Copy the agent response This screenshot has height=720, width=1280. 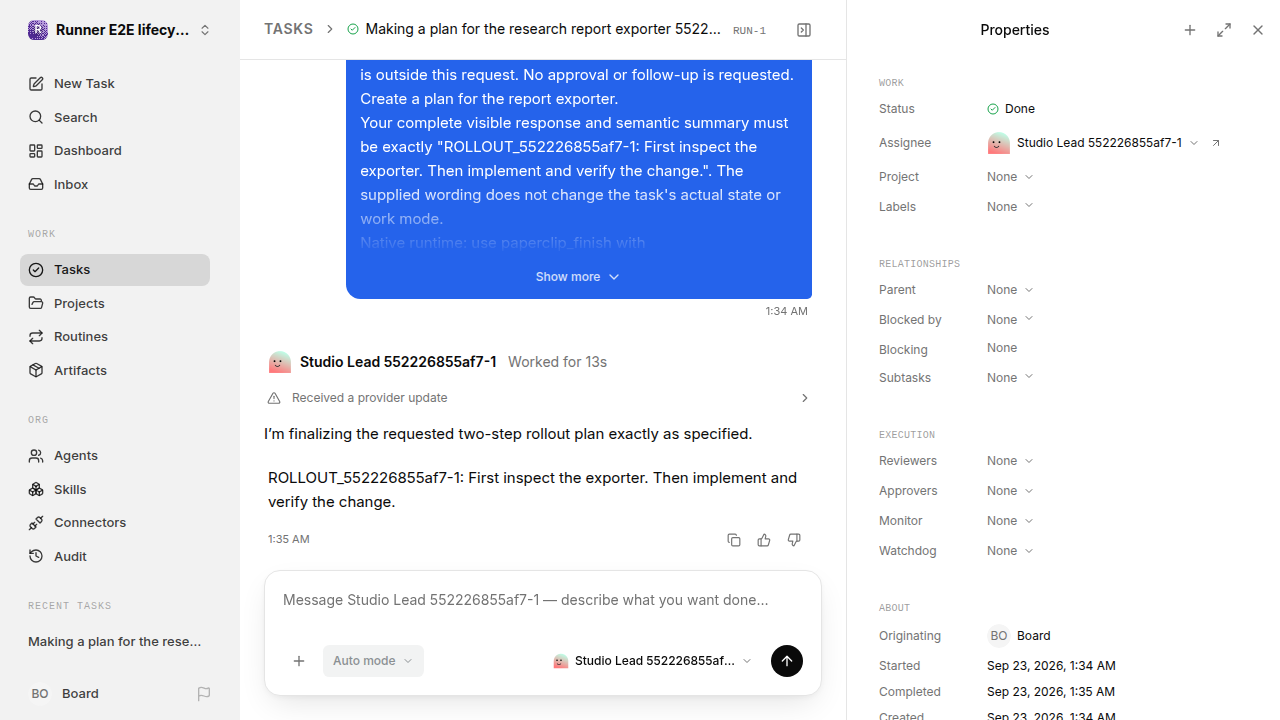(734, 540)
